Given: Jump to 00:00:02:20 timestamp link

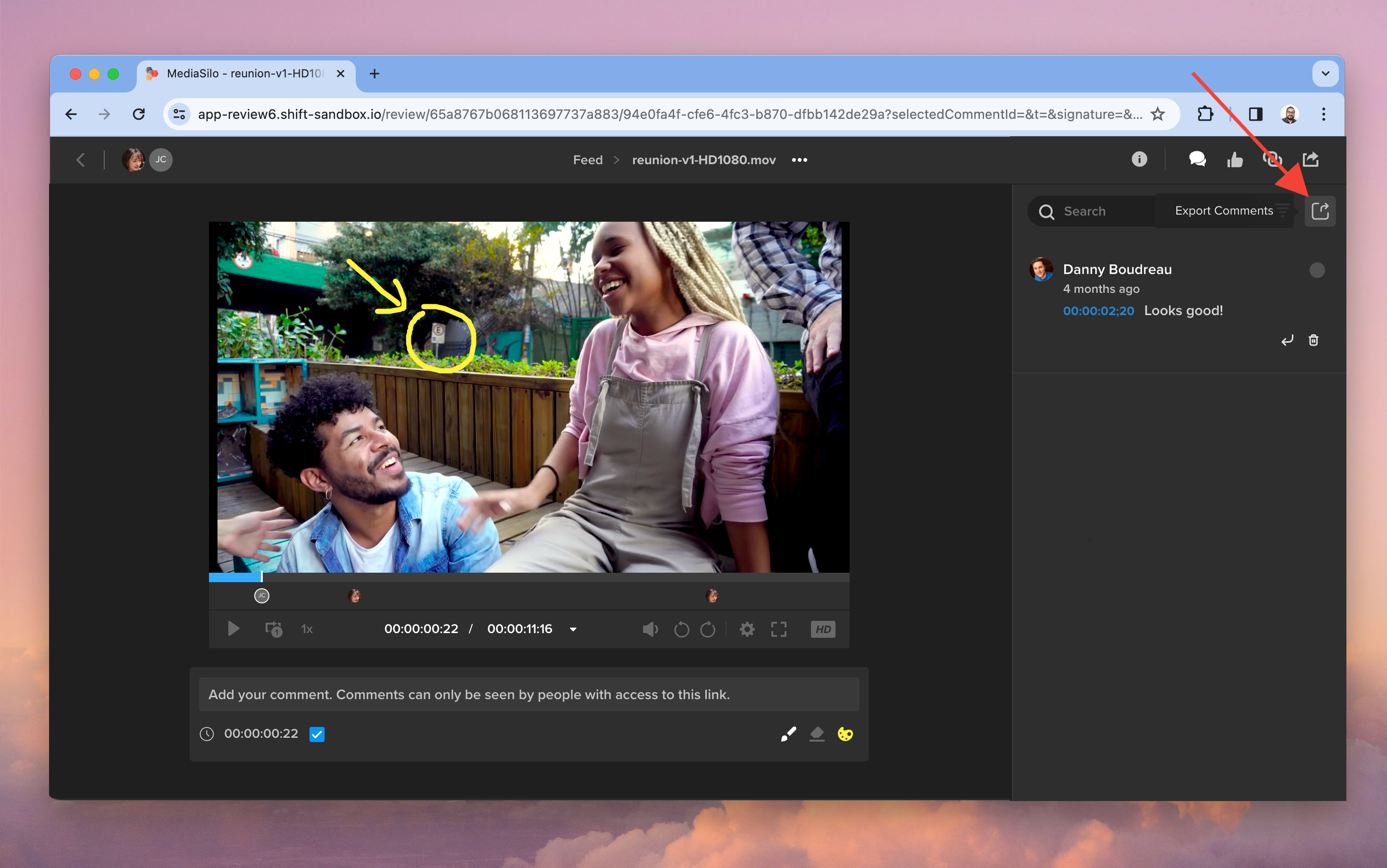Looking at the screenshot, I should pos(1098,310).
